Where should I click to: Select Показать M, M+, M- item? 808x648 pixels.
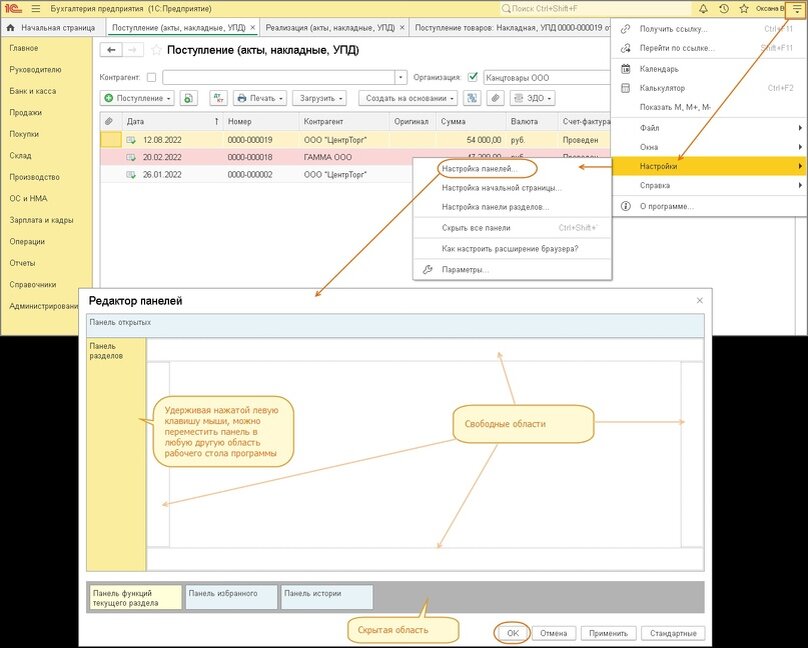coord(709,107)
